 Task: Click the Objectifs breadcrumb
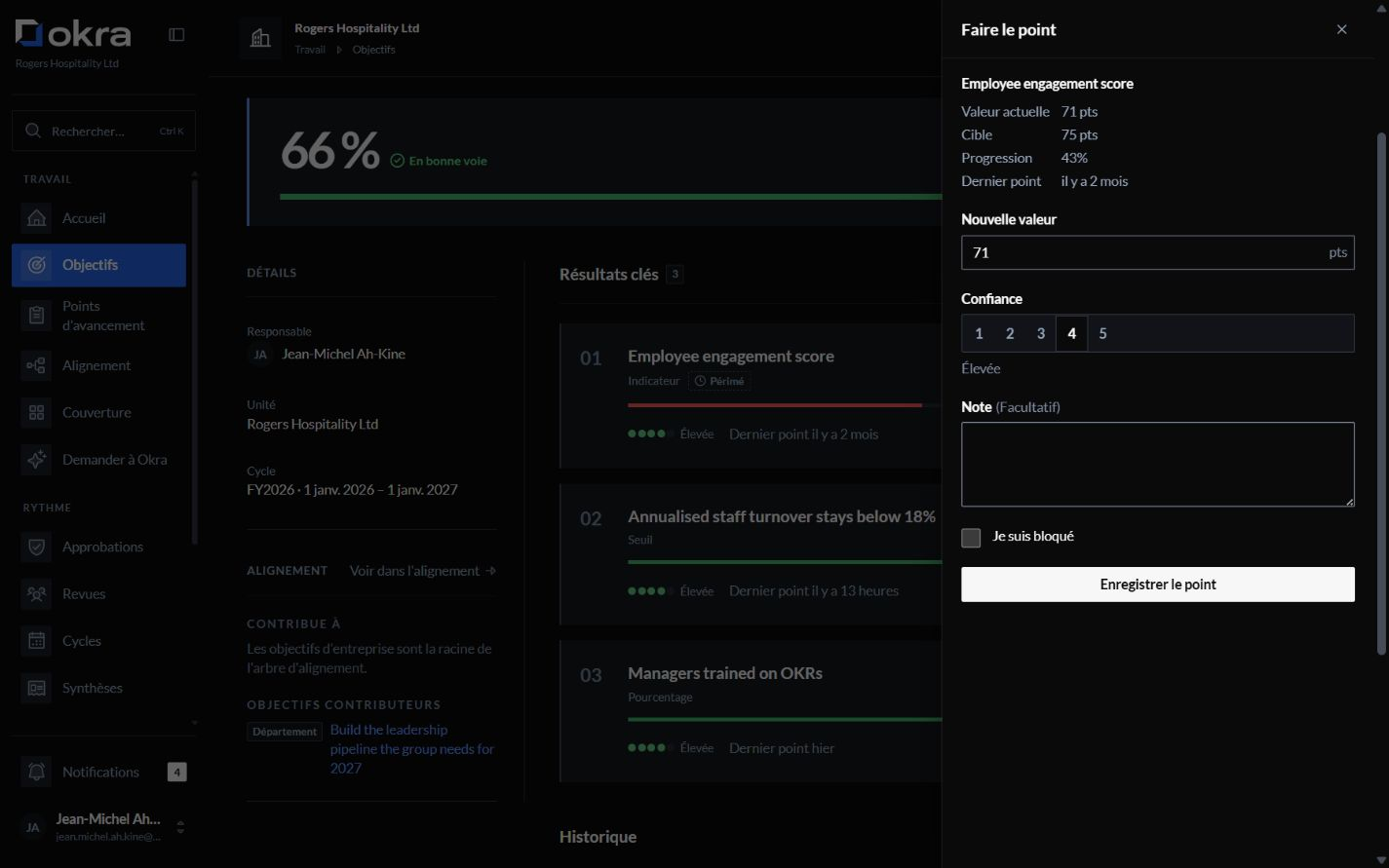tap(373, 50)
